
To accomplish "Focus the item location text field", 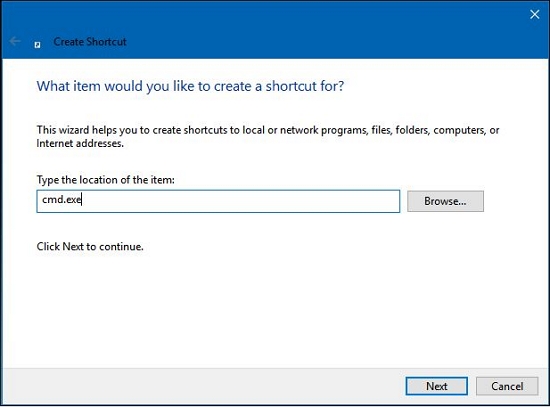I will [218, 201].
